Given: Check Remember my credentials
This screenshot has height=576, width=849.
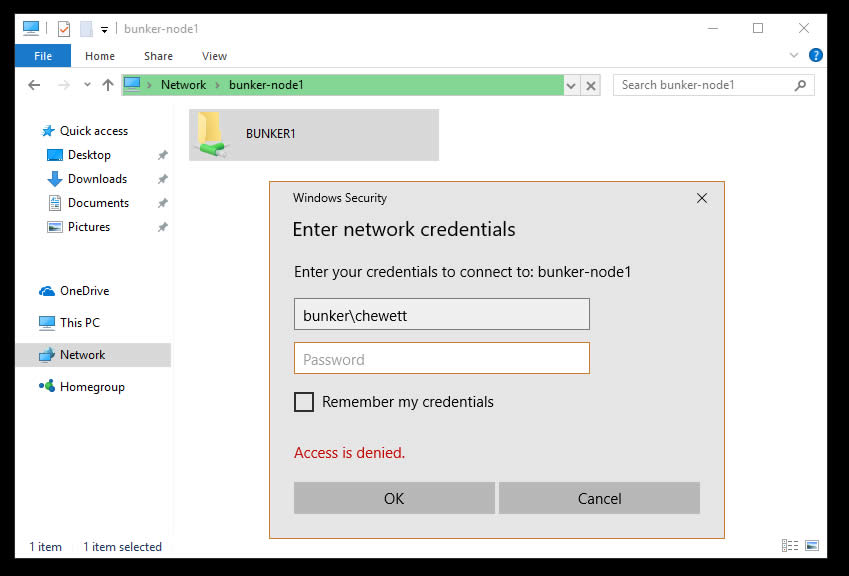Looking at the screenshot, I should coord(304,401).
